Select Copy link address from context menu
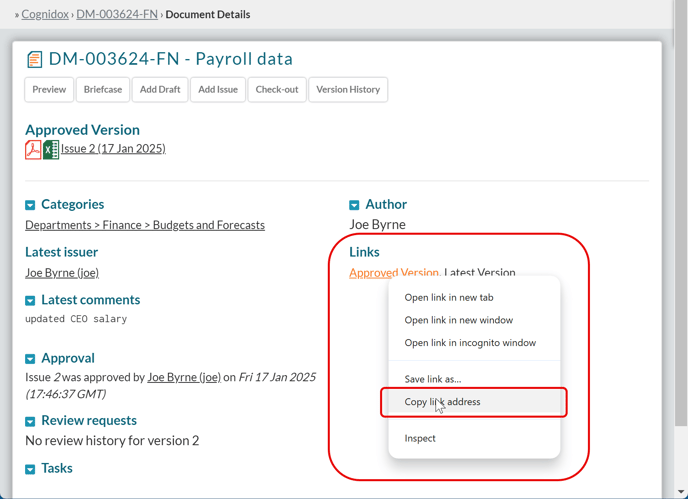This screenshot has width=688, height=499. click(x=442, y=402)
